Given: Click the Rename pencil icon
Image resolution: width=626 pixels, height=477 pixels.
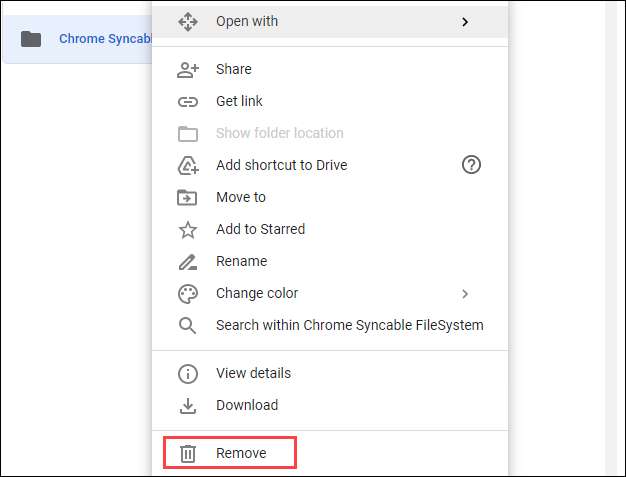Looking at the screenshot, I should point(187,261).
